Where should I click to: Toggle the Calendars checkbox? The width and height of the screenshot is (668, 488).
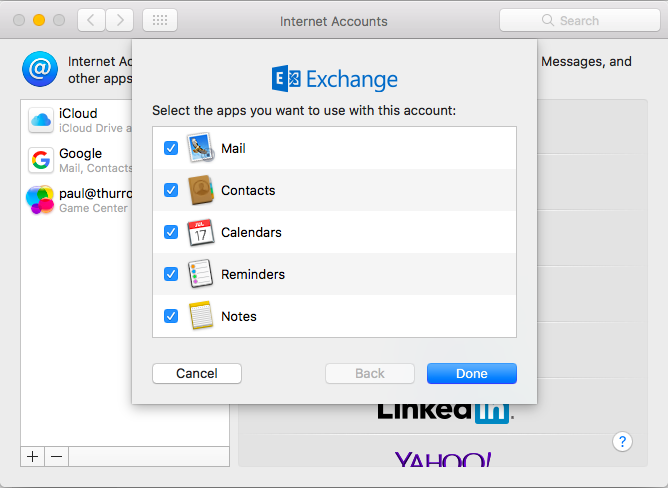tap(171, 232)
